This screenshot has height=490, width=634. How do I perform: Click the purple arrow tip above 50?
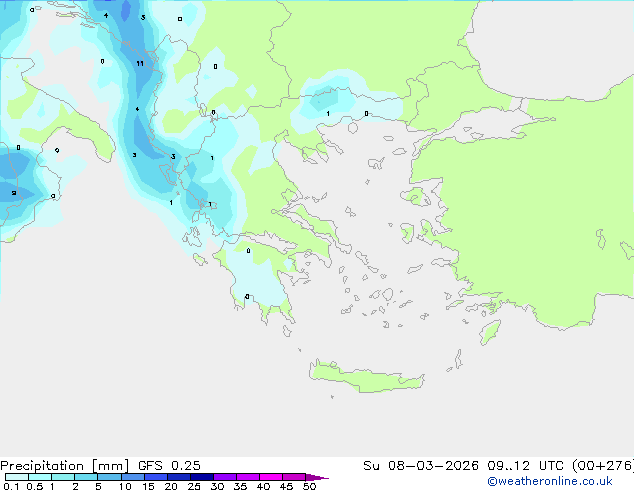[x=317, y=477]
